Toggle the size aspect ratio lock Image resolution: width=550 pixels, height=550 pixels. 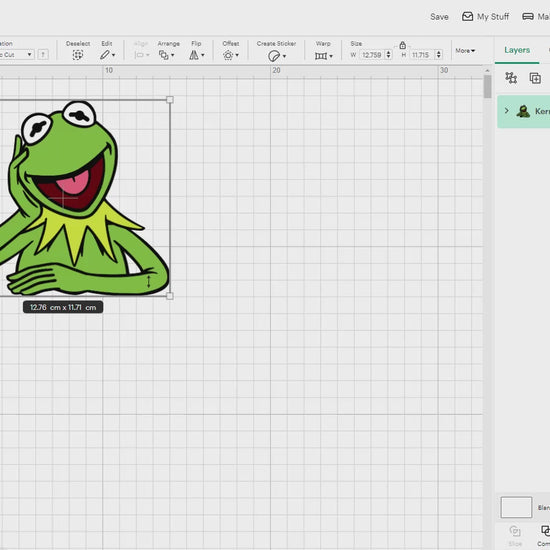click(402, 45)
